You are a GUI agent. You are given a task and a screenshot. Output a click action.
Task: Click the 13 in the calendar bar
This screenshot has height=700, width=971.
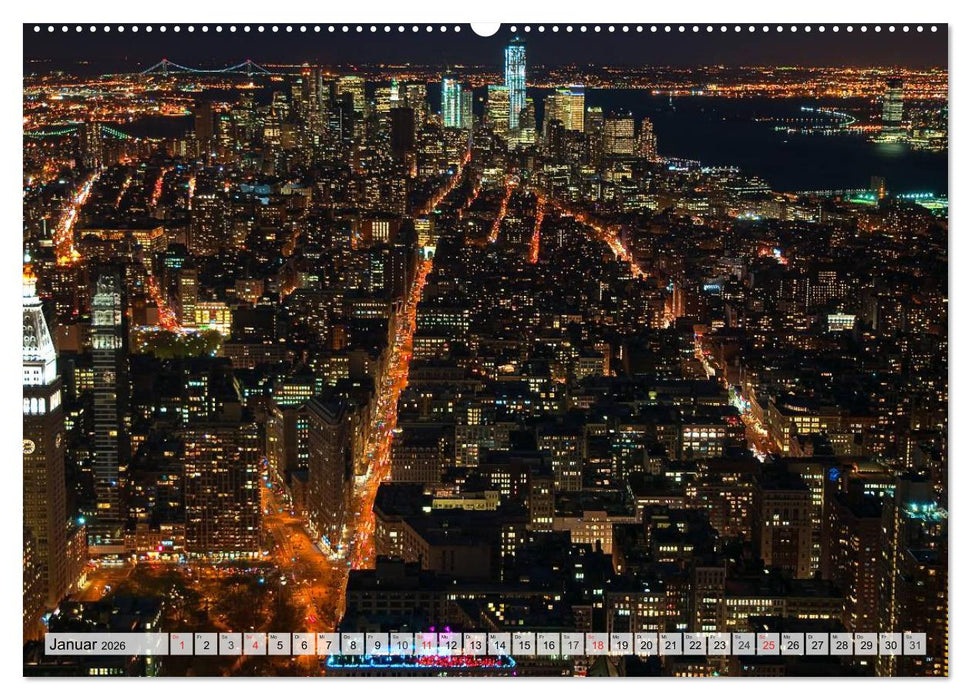pos(474,645)
